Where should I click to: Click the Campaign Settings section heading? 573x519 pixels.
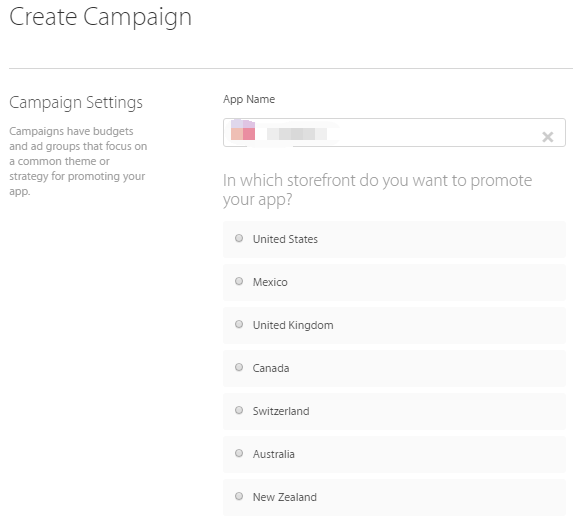[76, 103]
